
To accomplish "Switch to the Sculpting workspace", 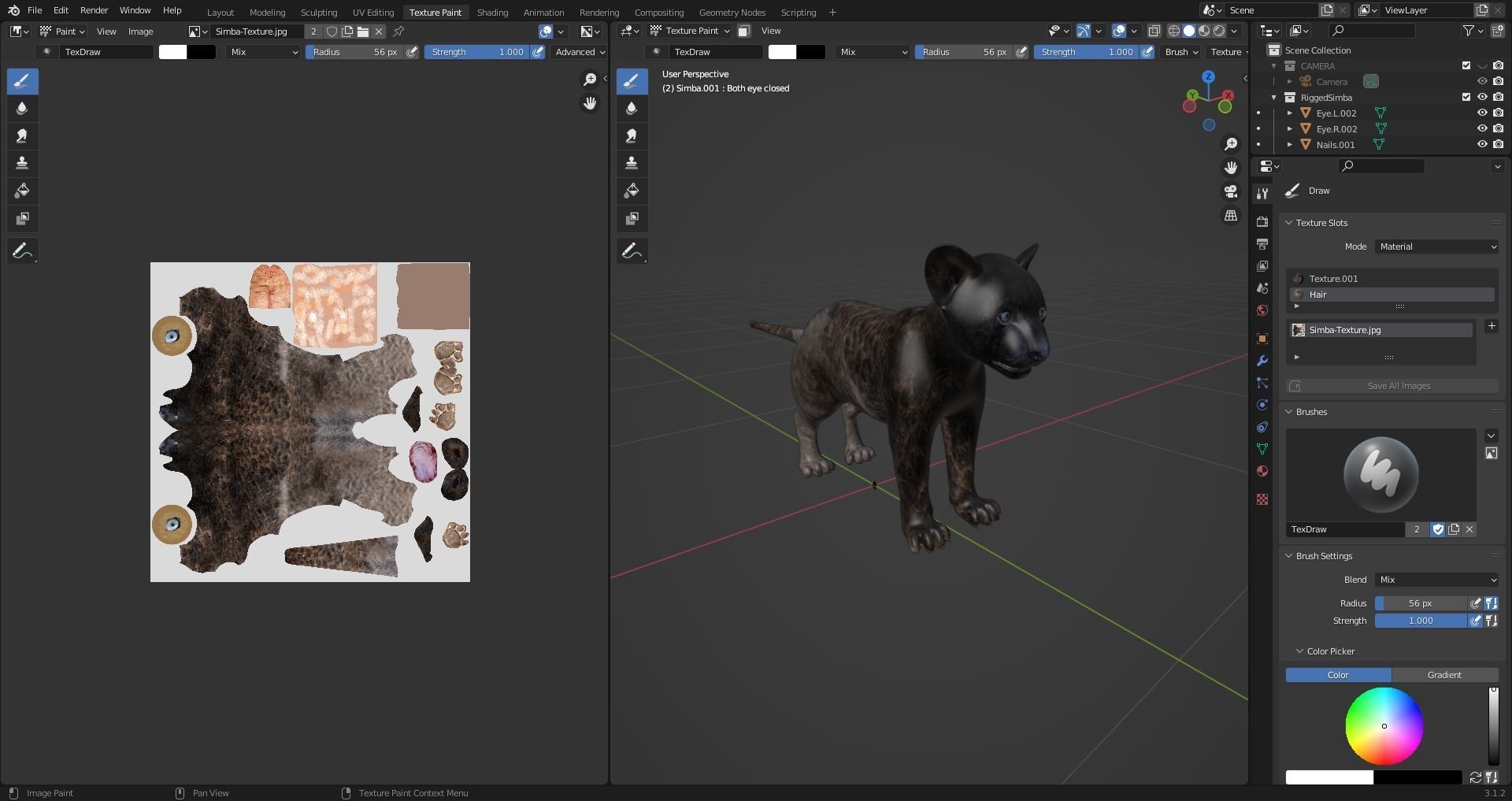I will pos(319,12).
